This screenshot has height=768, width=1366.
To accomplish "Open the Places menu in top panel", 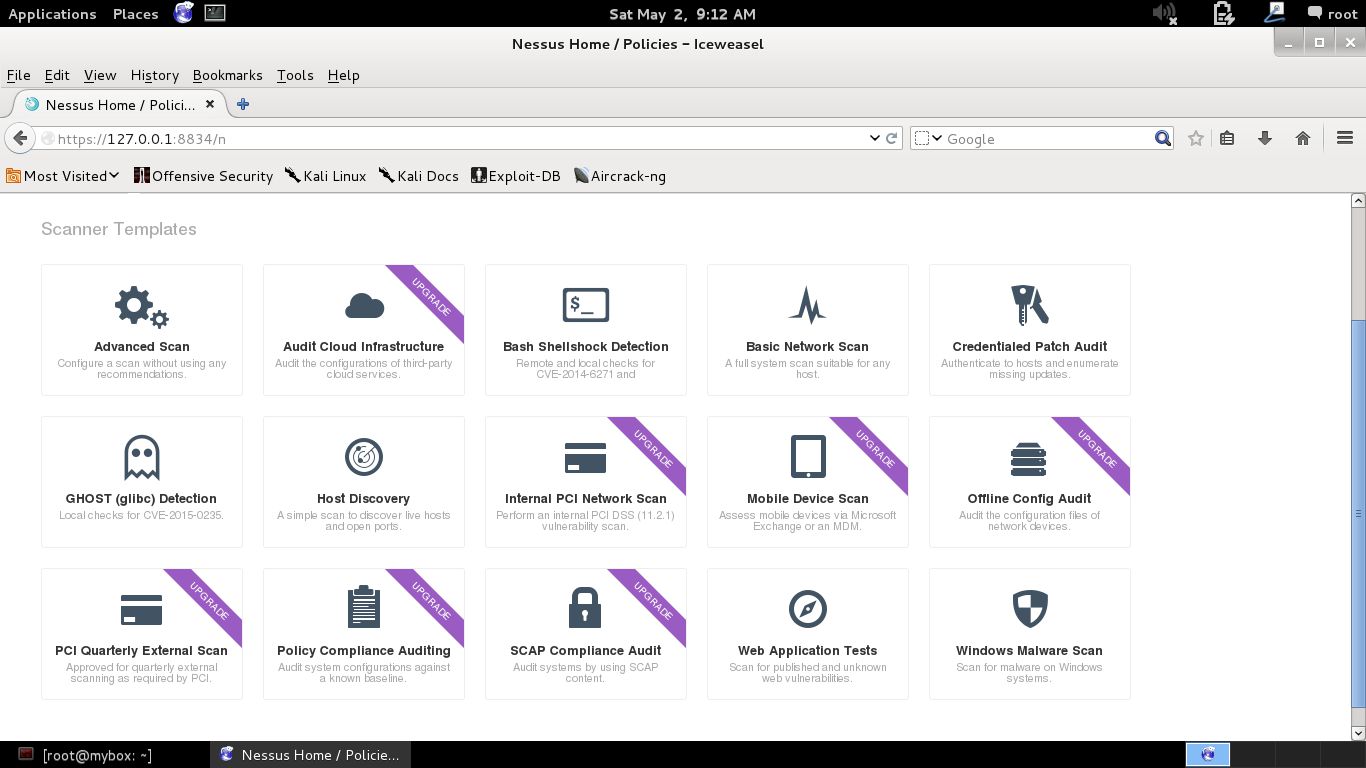I will click(x=136, y=14).
